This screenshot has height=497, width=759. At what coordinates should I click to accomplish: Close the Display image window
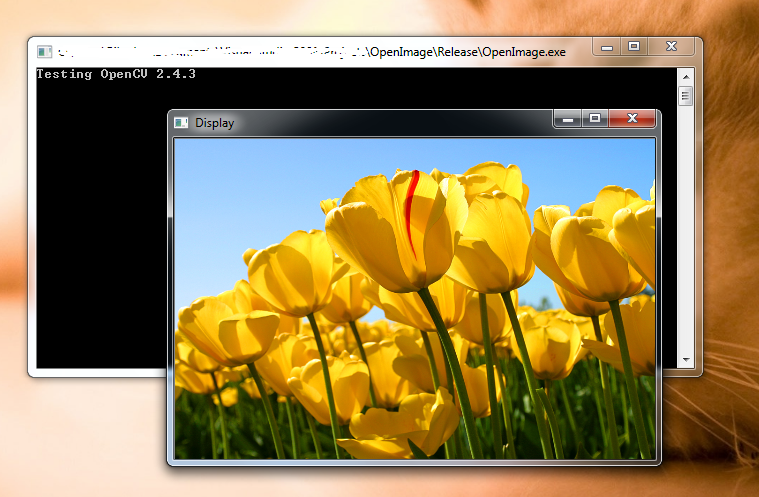point(632,119)
